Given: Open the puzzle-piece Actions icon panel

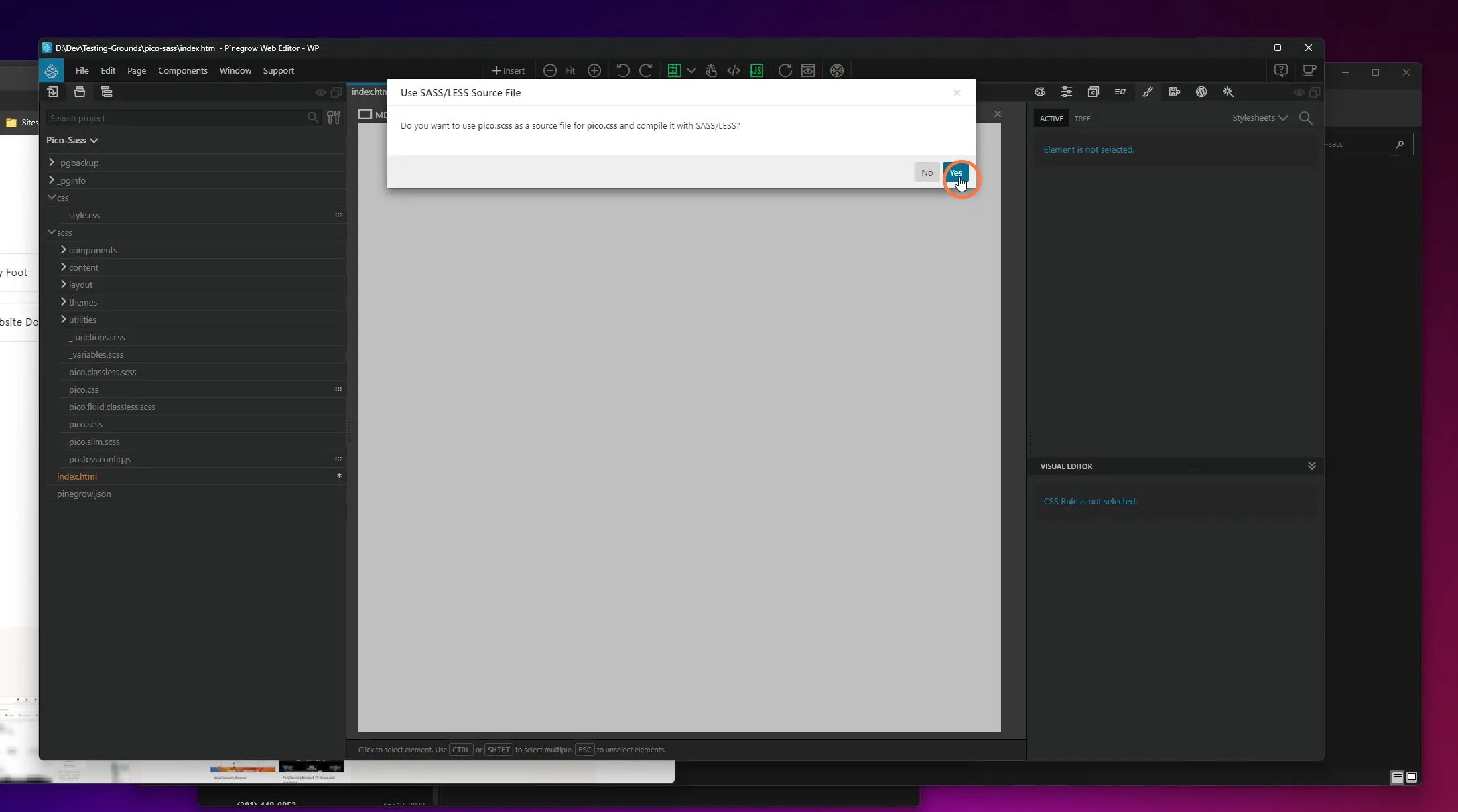Looking at the screenshot, I should (1174, 92).
